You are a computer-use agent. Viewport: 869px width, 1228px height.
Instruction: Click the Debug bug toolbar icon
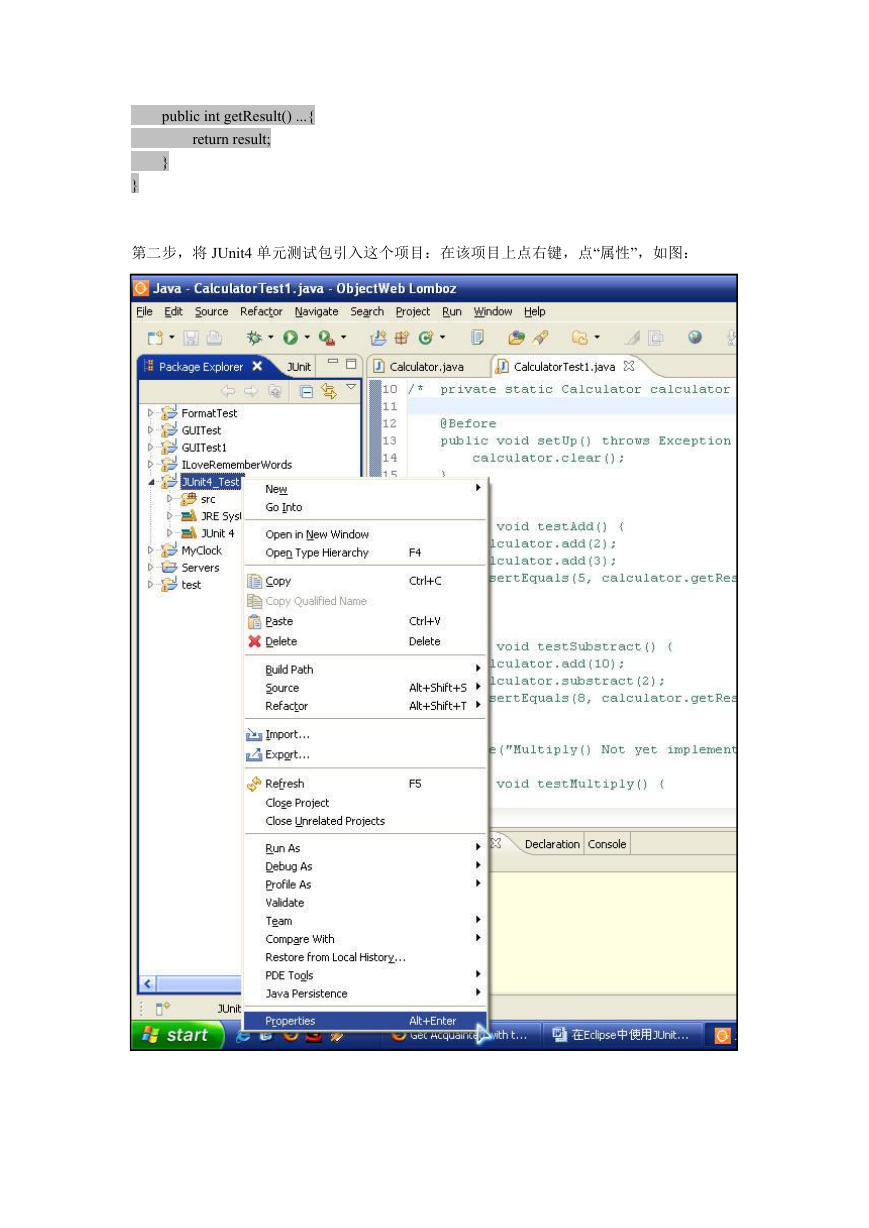pyautogui.click(x=254, y=339)
